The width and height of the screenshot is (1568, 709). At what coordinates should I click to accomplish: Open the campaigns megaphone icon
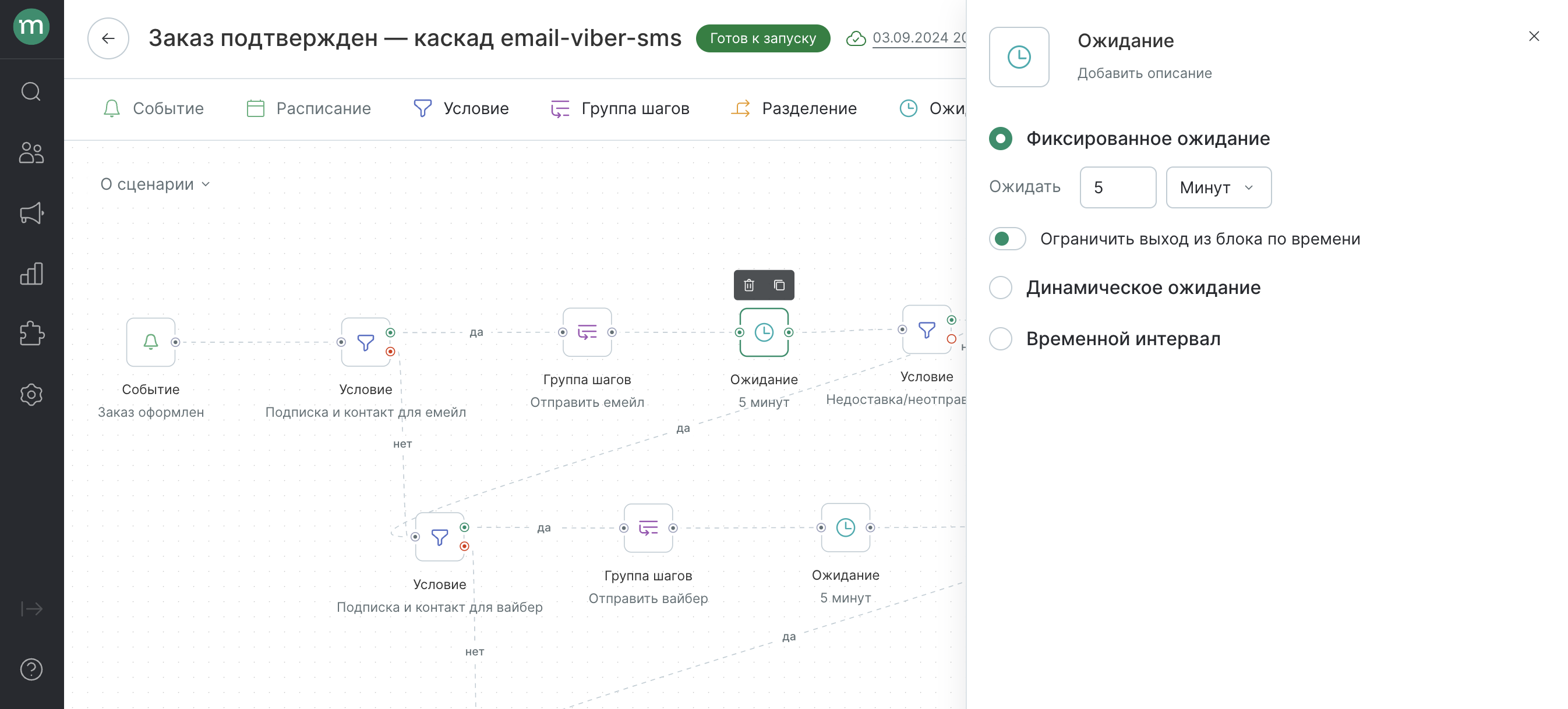tap(31, 213)
